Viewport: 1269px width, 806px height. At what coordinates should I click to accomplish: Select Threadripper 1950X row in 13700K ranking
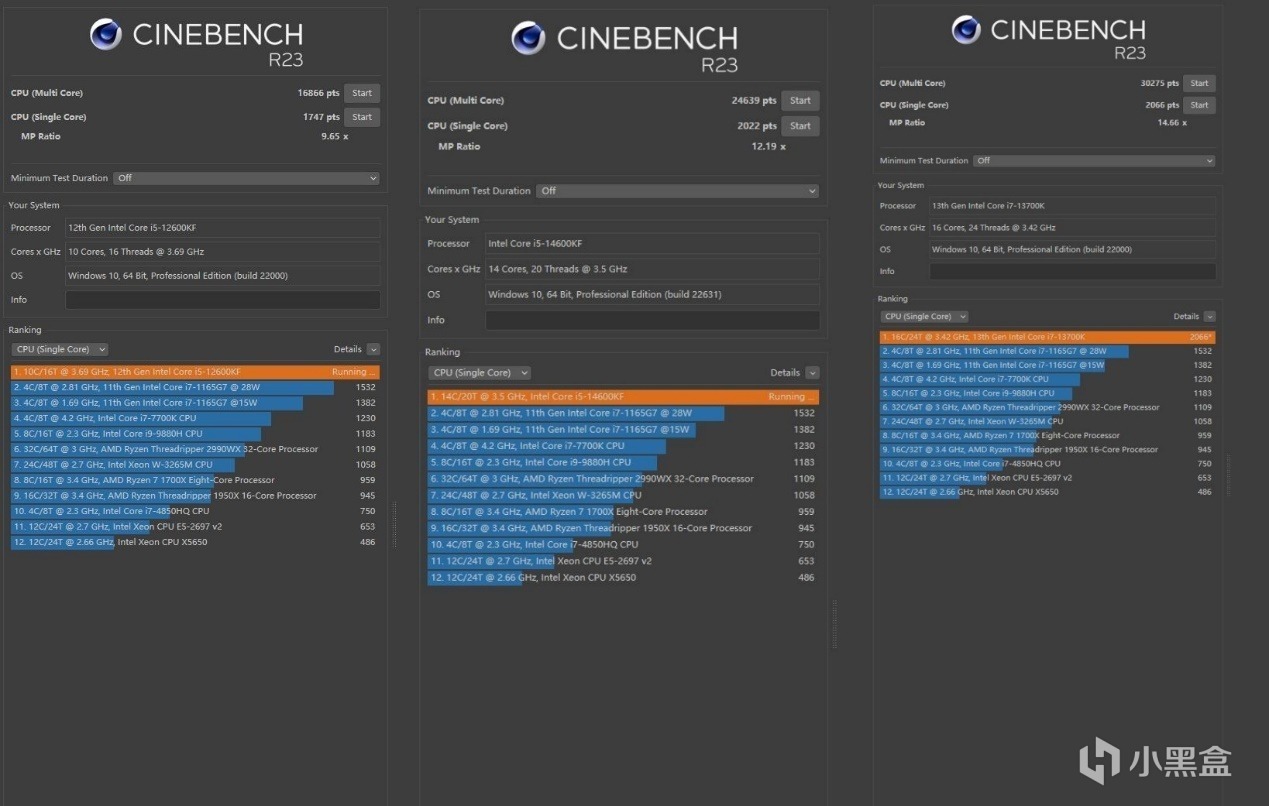click(x=1048, y=449)
